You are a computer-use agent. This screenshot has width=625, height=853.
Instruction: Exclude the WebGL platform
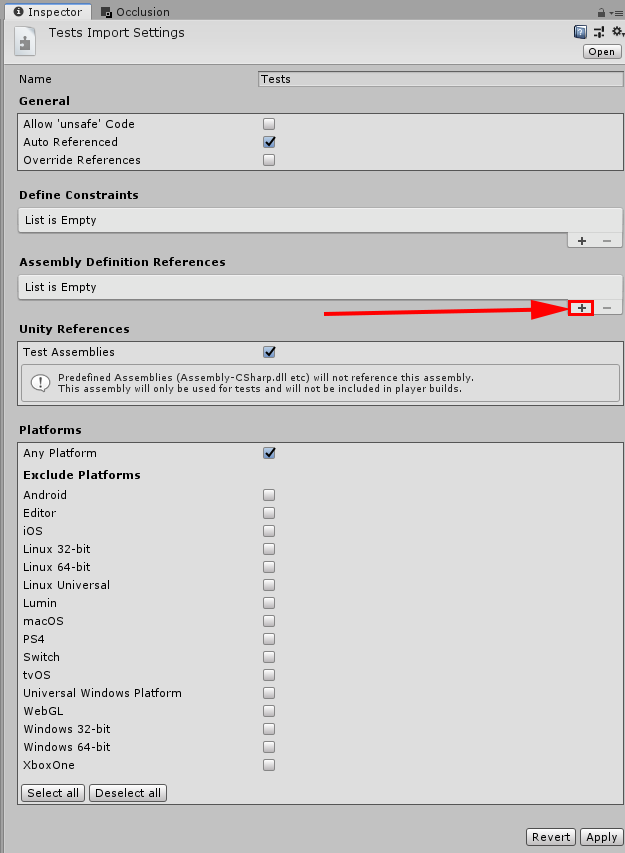click(269, 711)
